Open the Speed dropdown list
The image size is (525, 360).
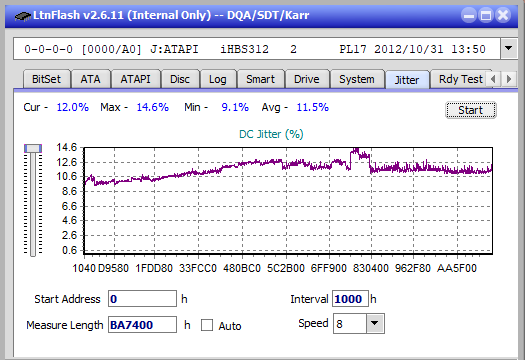point(375,323)
